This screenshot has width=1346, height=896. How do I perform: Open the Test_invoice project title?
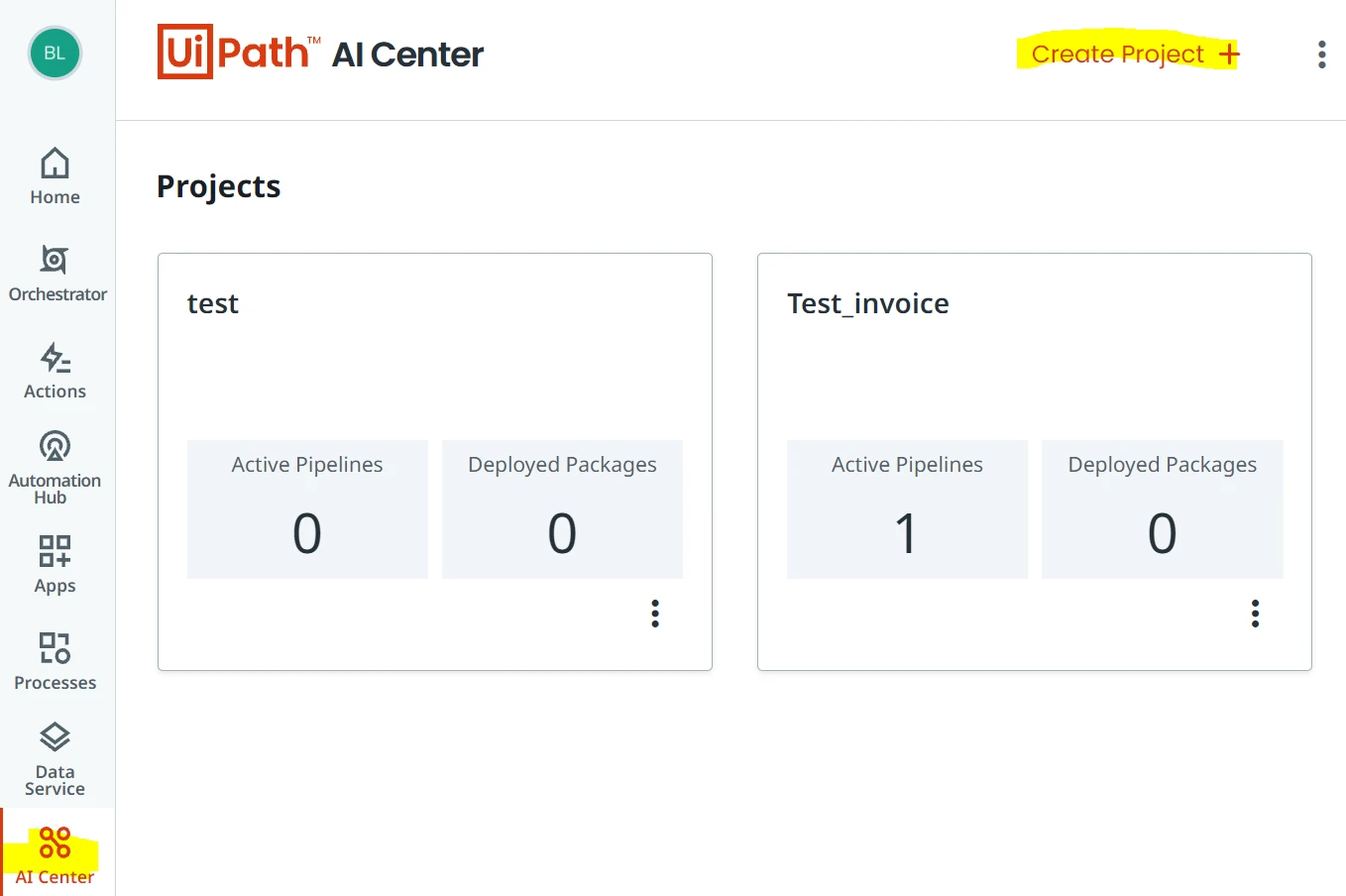tap(867, 303)
